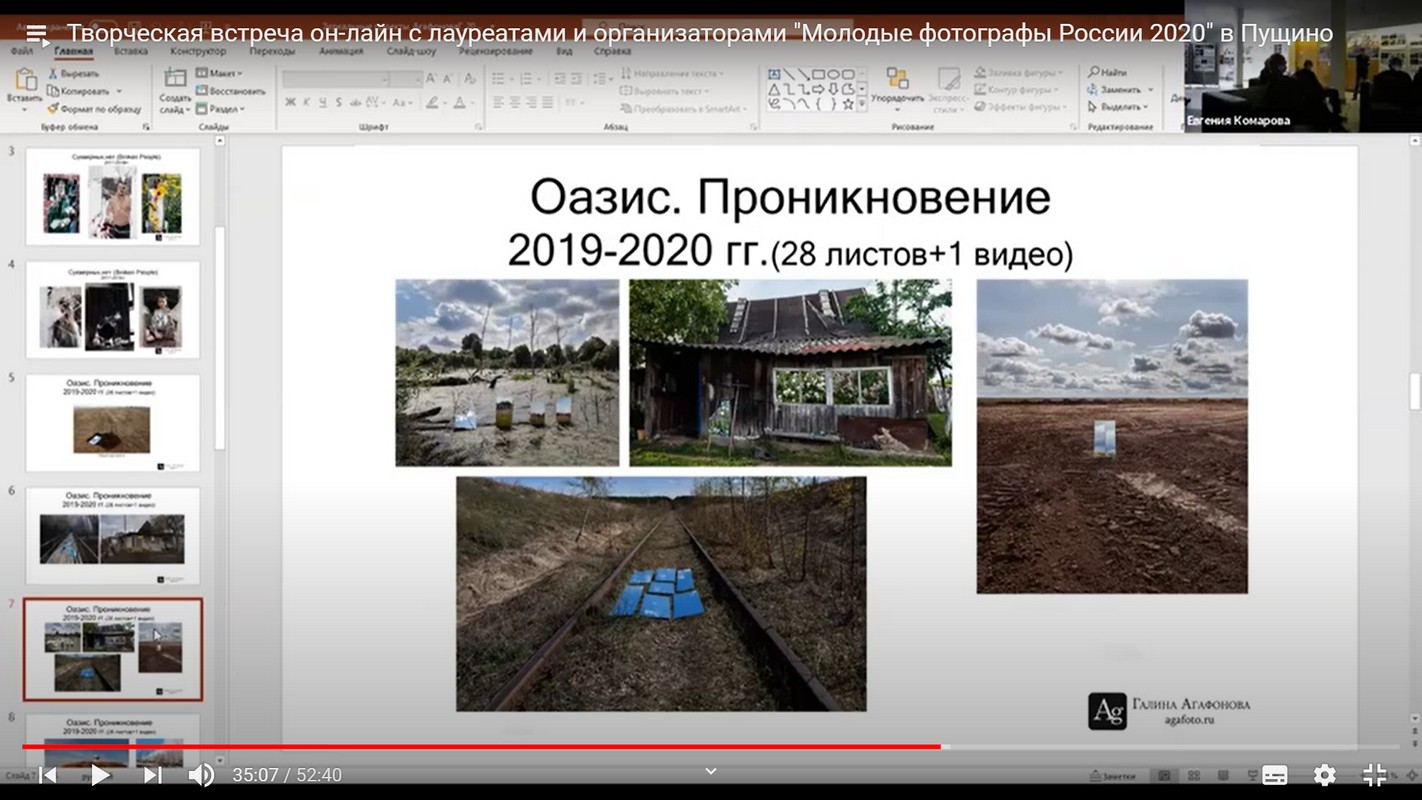Viewport: 1422px width, 800px height.
Task: Click Заменить (replace) button
Action: point(1118,90)
